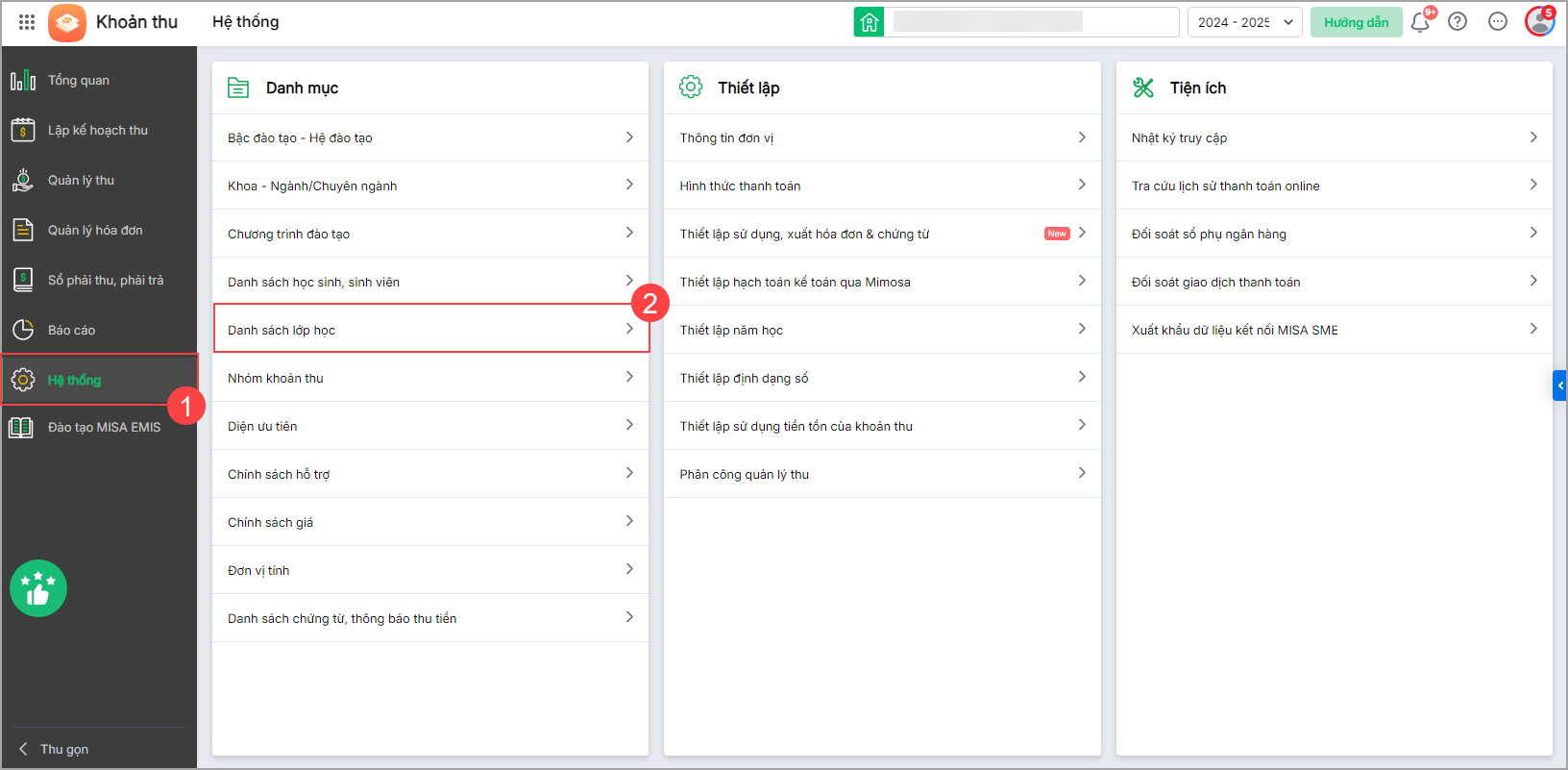This screenshot has height=770, width=1568.
Task: Open Danh sách lớp học
Action: 429,330
